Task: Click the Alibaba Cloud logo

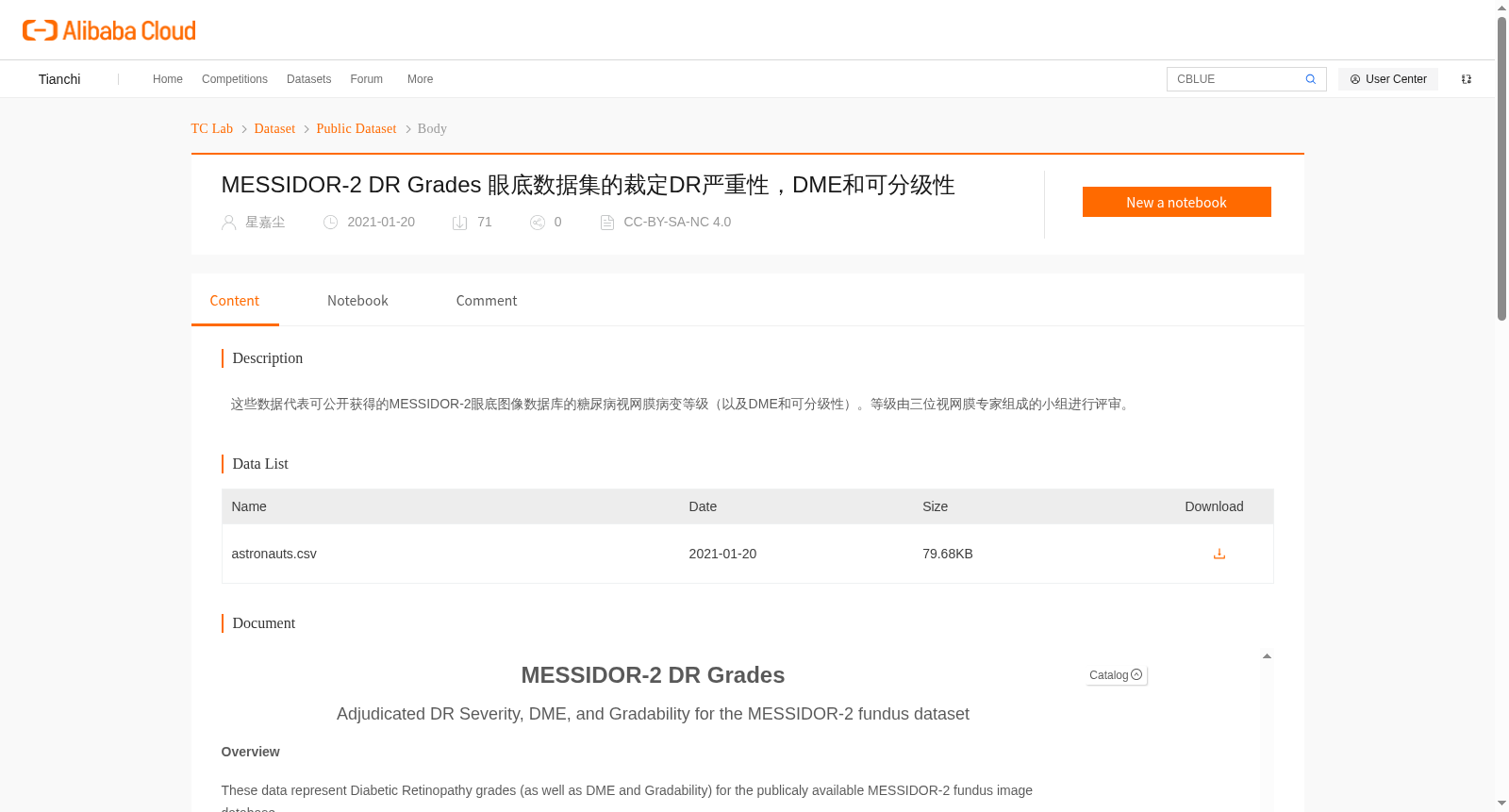Action: click(x=109, y=30)
